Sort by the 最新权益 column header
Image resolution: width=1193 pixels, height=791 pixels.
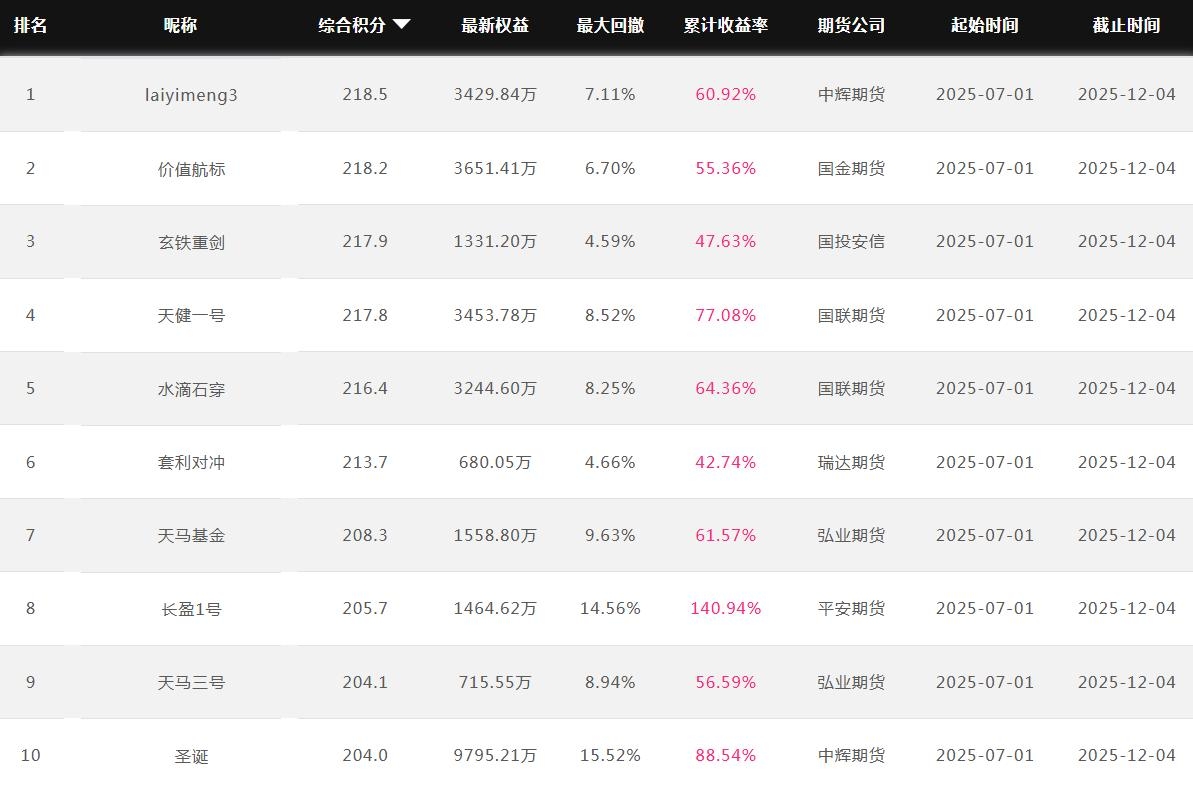(x=495, y=26)
